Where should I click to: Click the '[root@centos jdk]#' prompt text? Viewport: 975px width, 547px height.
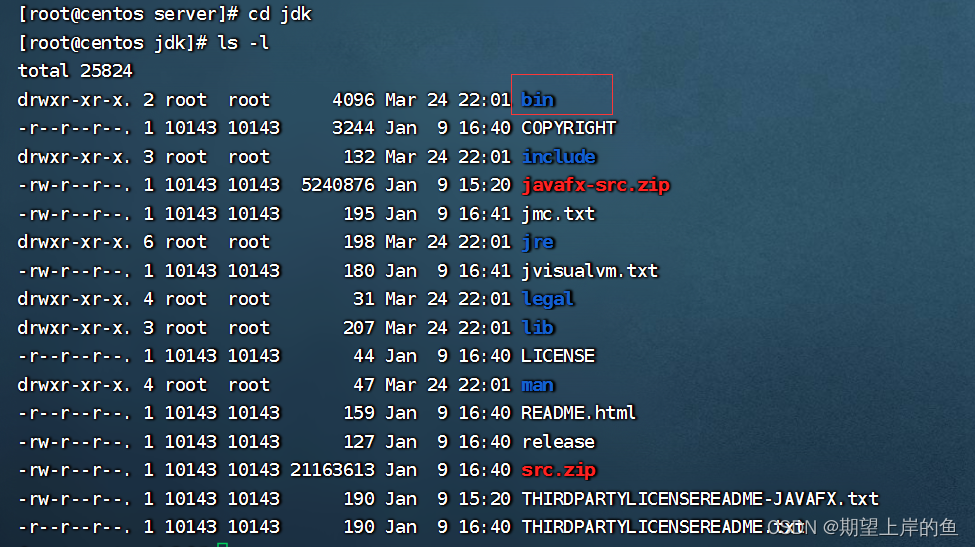(x=113, y=43)
